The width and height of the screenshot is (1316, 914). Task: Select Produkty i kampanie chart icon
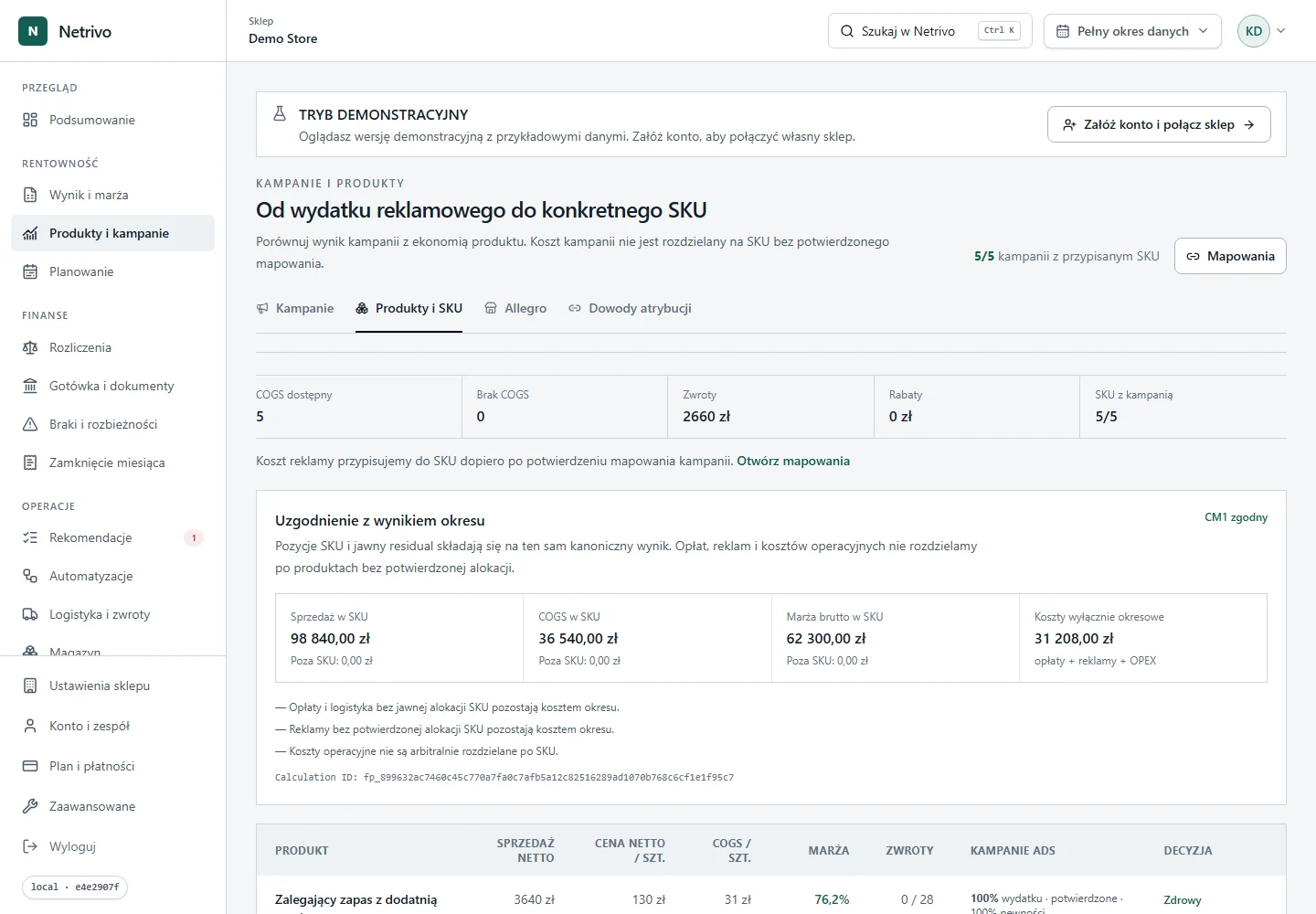tap(30, 233)
